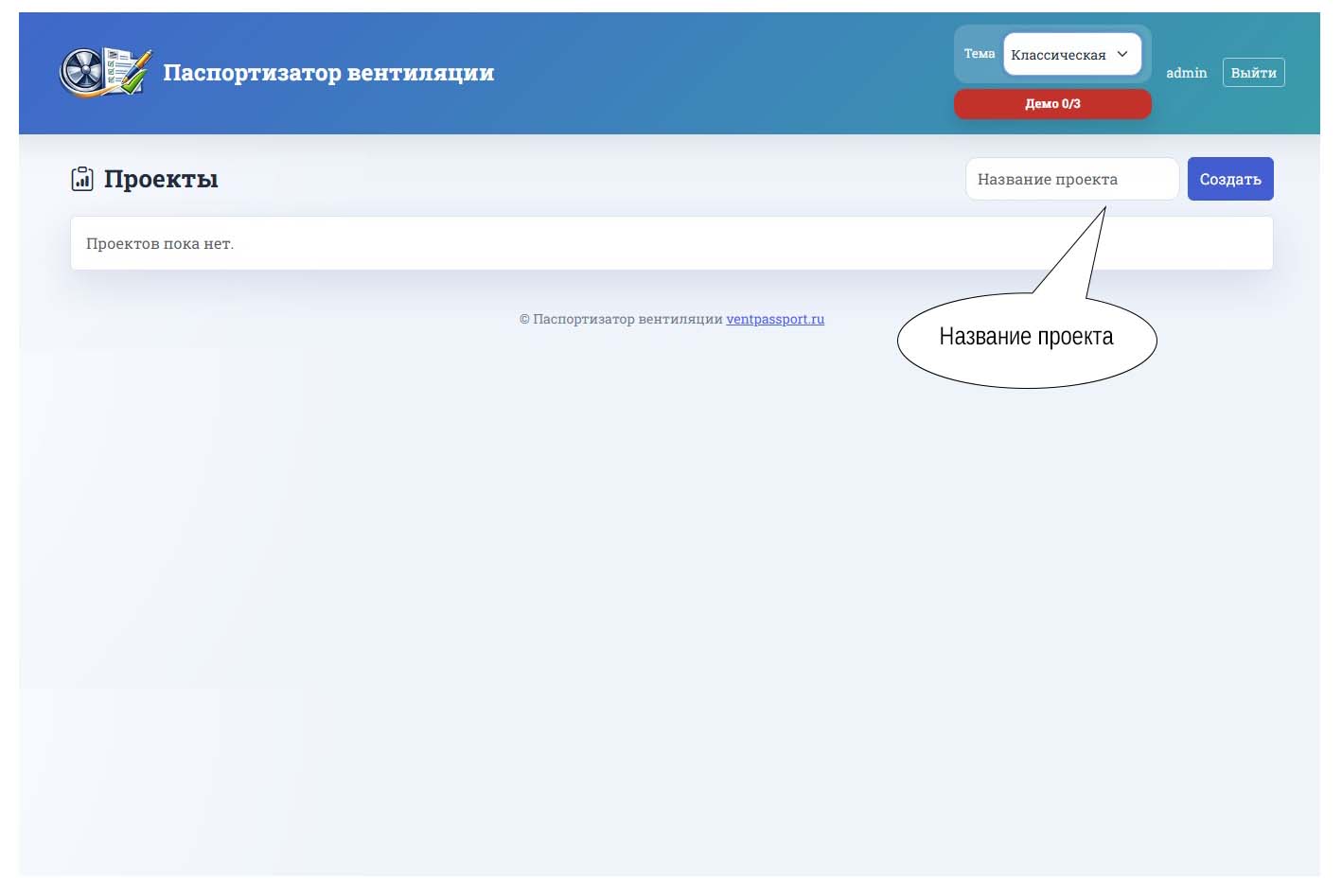This screenshot has height=896, width=1342.
Task: Click the Паспортизатор вентиляции header title
Action: pyautogui.click(x=328, y=73)
